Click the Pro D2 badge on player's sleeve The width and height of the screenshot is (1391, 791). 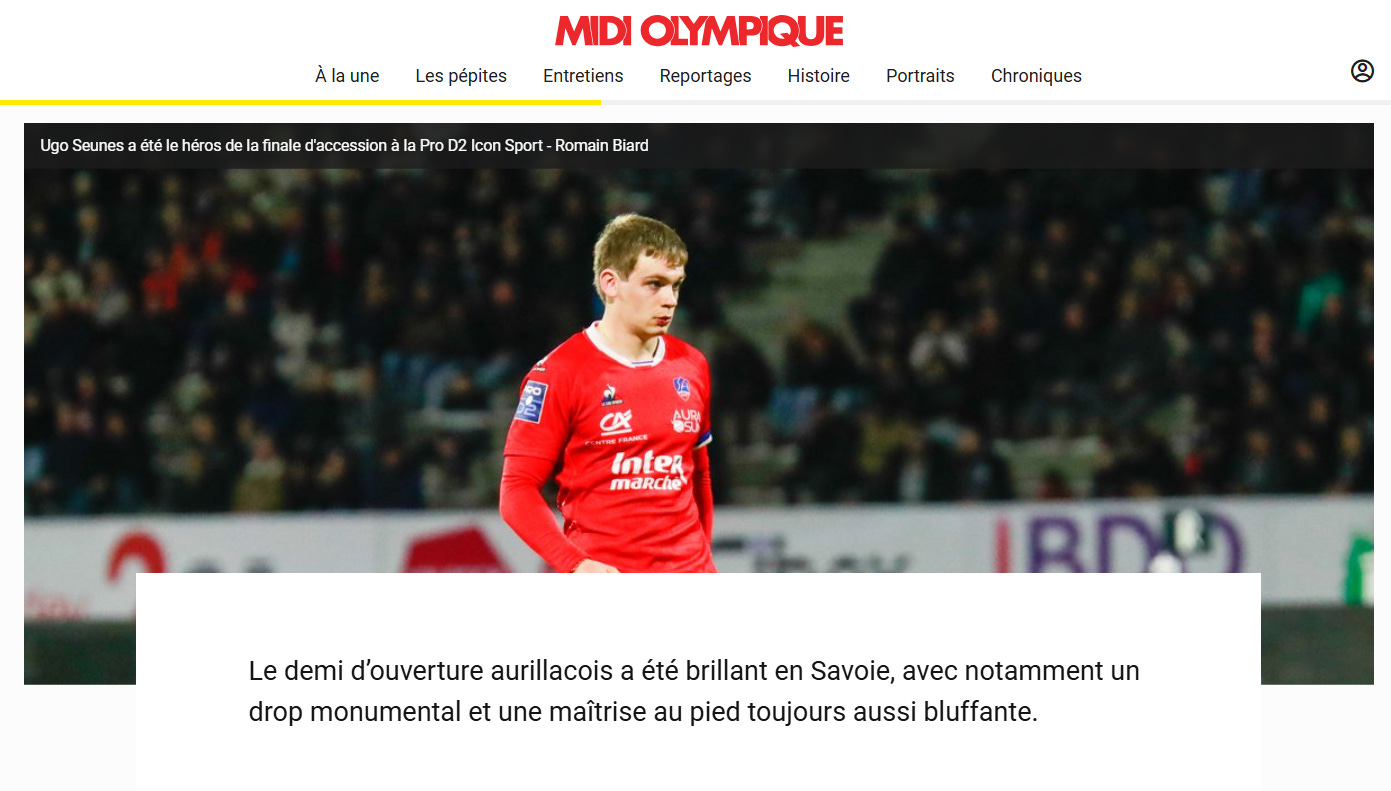[531, 400]
